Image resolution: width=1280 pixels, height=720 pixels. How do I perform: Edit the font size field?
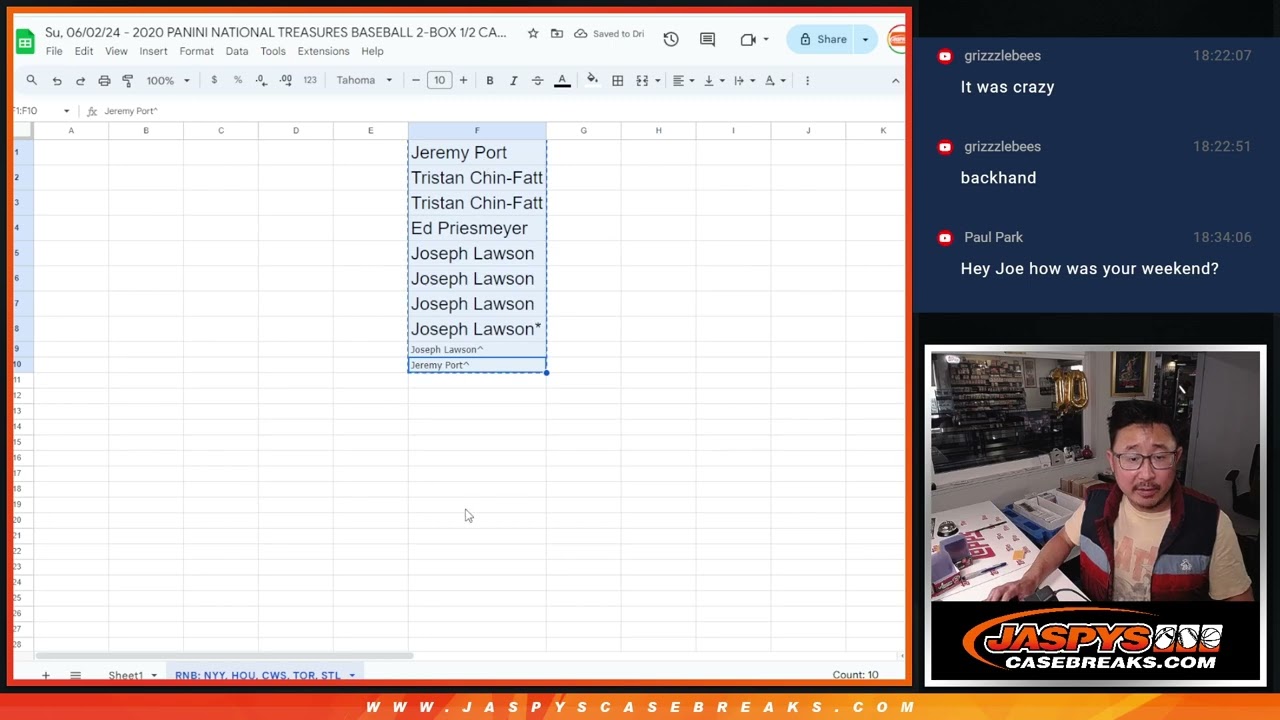tap(440, 80)
